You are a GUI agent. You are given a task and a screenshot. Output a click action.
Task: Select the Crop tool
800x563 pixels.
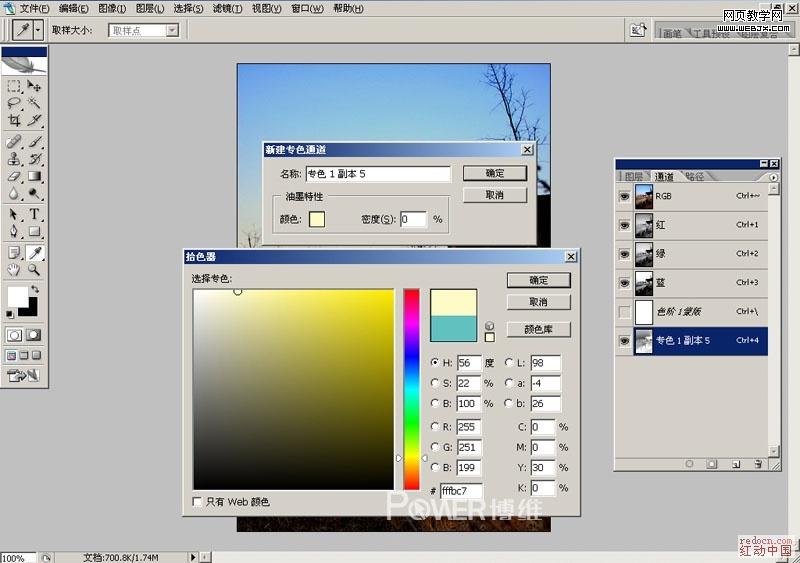[14, 120]
